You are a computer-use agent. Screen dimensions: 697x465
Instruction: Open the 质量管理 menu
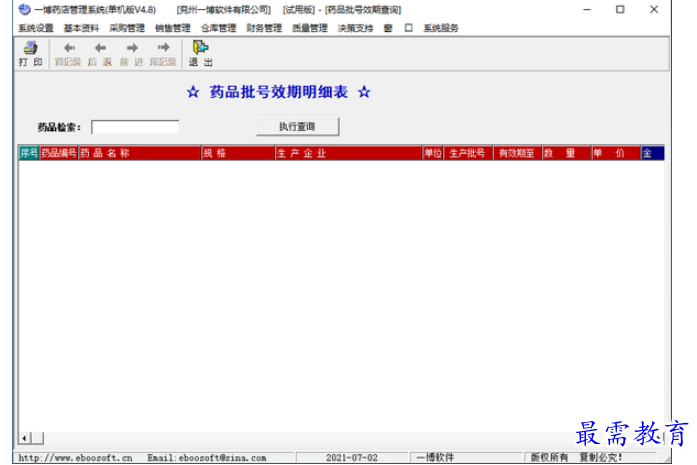click(310, 28)
